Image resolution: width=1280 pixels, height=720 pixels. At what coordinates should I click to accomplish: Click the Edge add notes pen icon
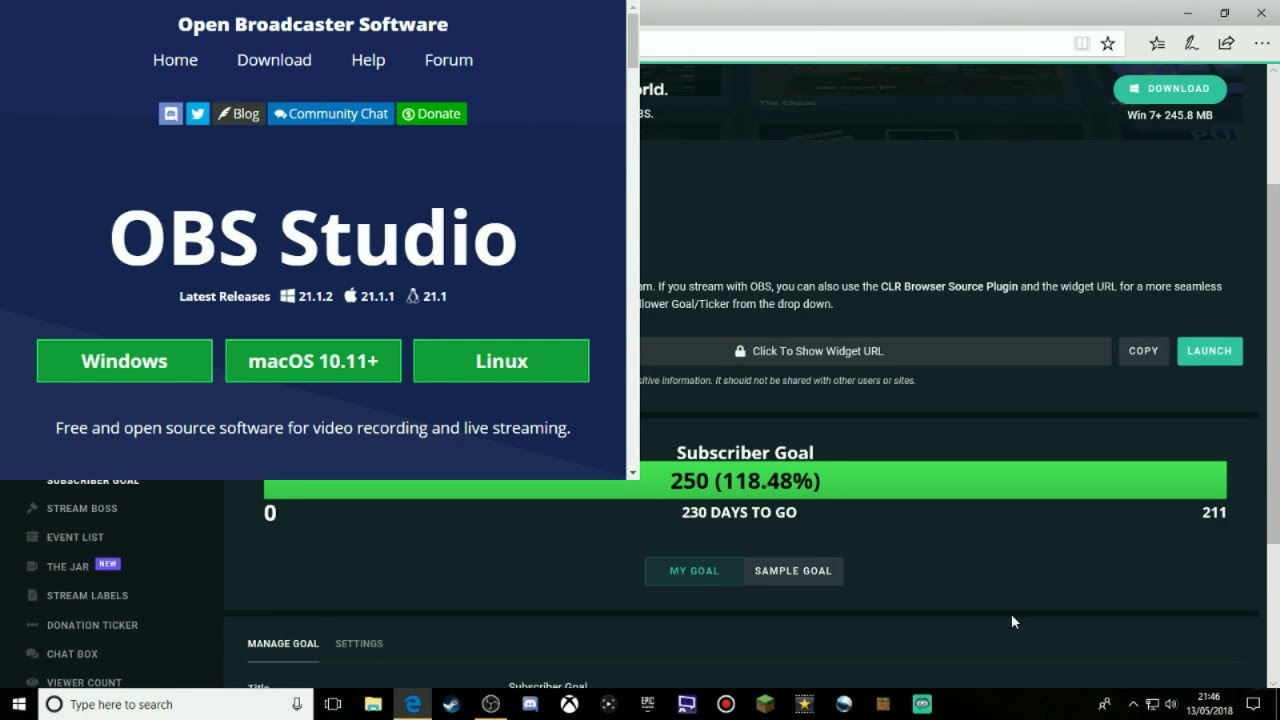[x=1191, y=43]
